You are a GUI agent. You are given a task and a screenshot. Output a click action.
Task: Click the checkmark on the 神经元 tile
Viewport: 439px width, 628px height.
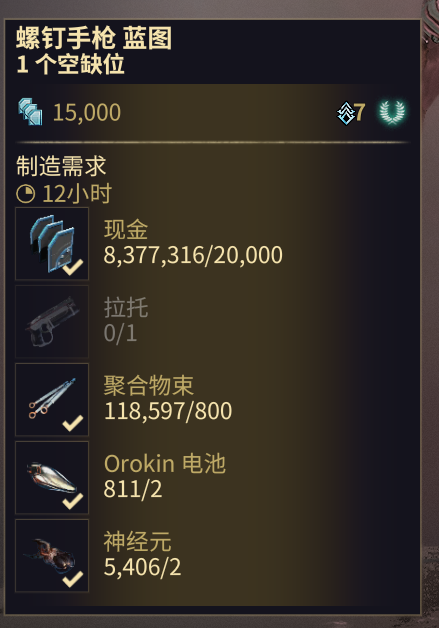[x=73, y=579]
